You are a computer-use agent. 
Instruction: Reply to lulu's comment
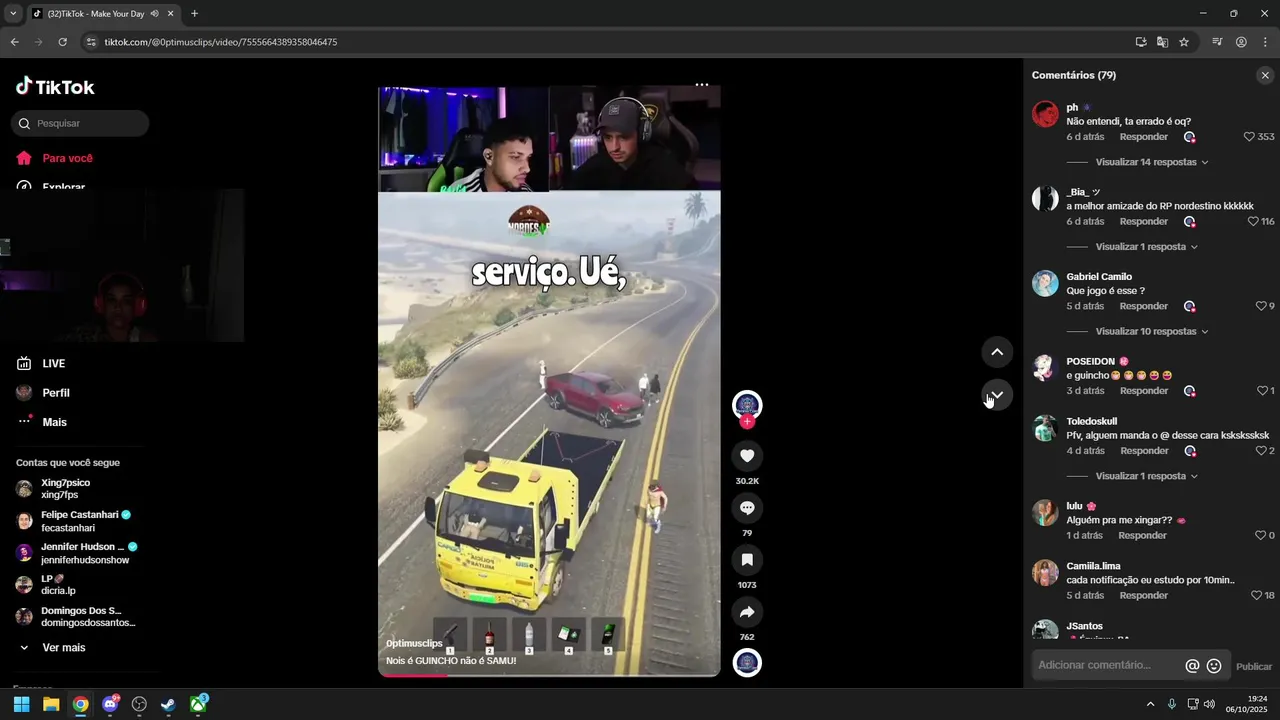(x=1143, y=536)
